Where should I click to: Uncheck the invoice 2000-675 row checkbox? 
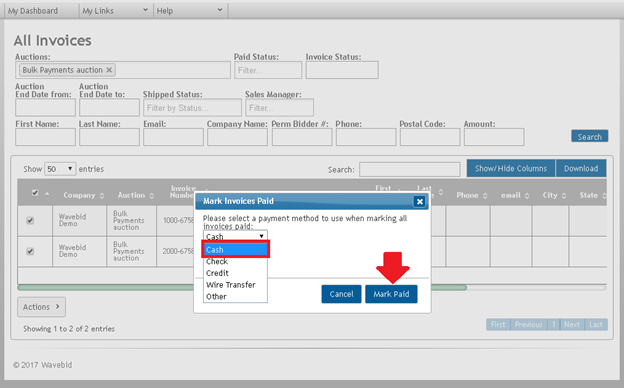point(30,252)
